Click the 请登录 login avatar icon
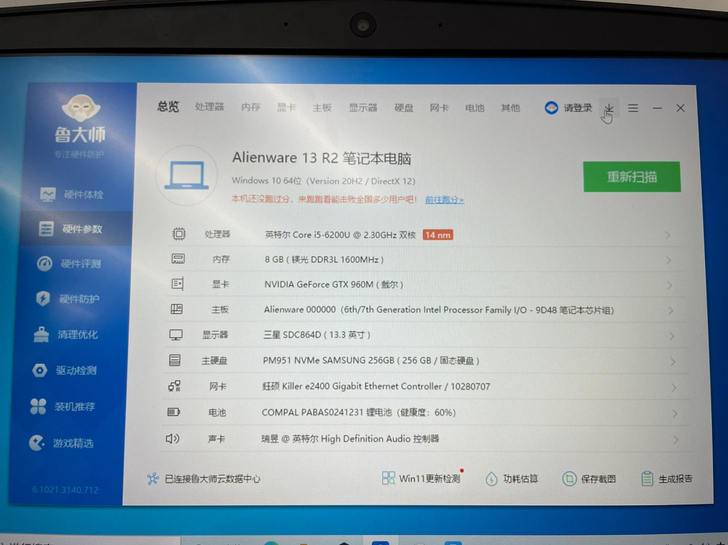 tap(551, 108)
